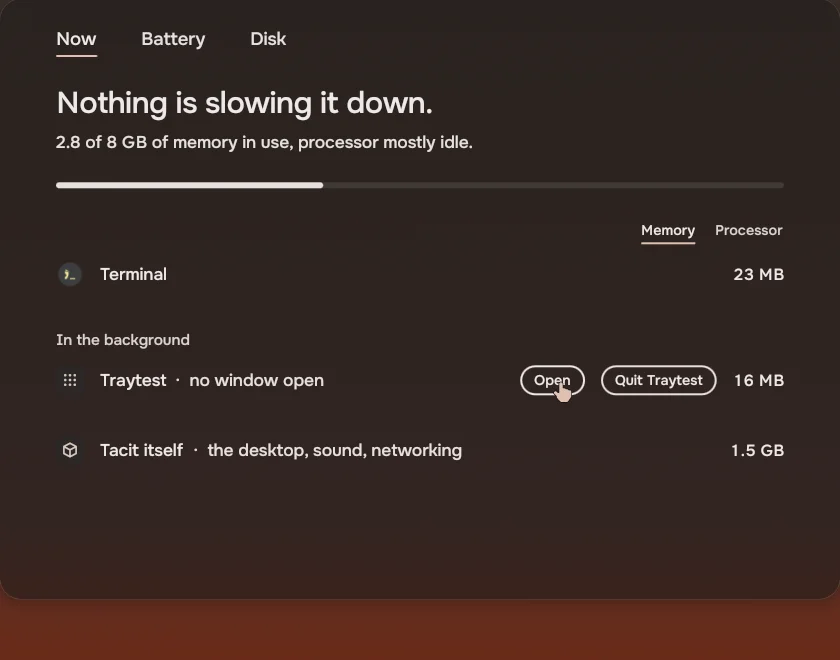Screen dimensions: 840x660
Task: Click the Tacit itself cube icon
Action: (x=70, y=450)
